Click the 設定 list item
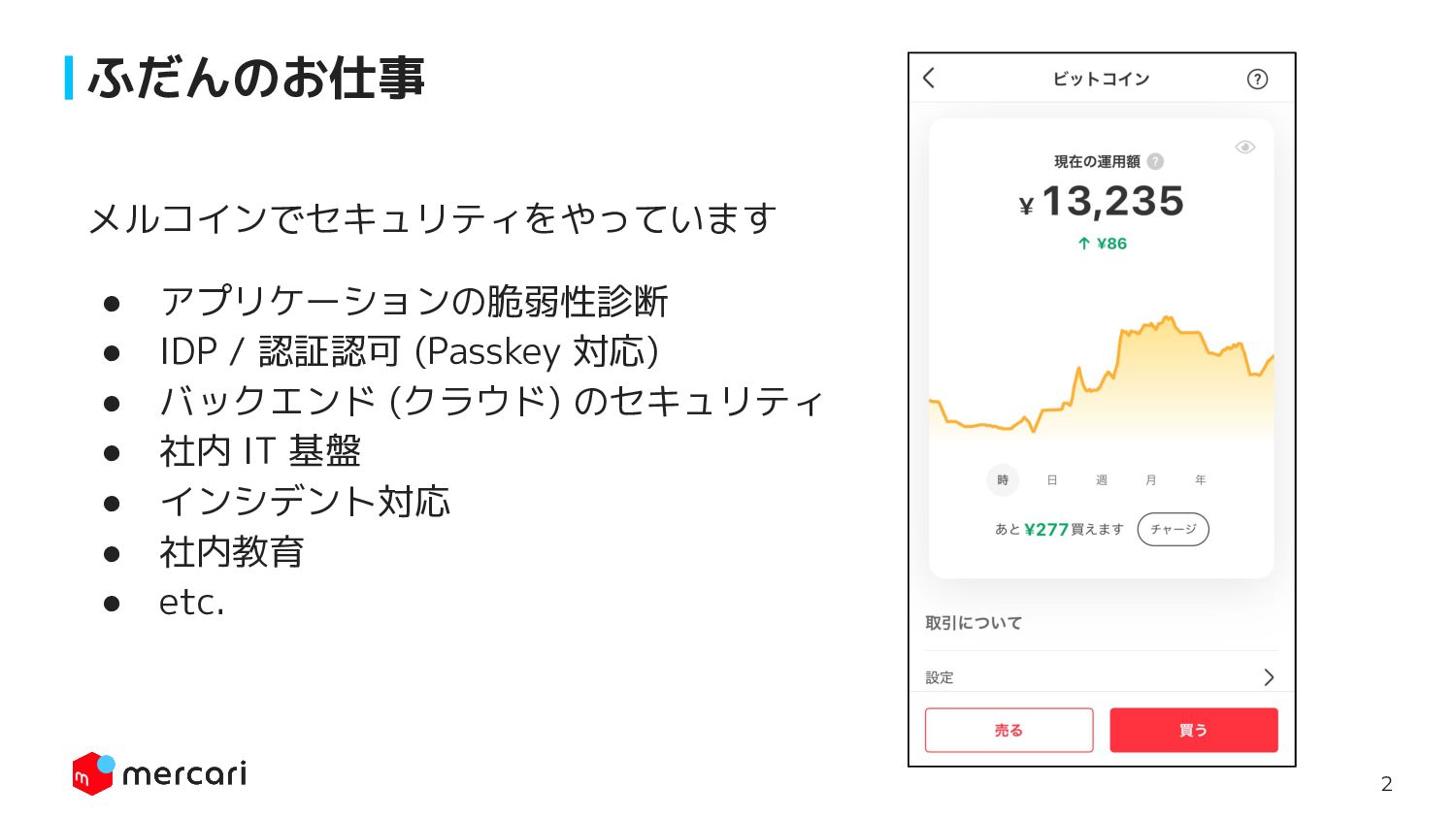The width and height of the screenshot is (1456, 819). [1102, 677]
